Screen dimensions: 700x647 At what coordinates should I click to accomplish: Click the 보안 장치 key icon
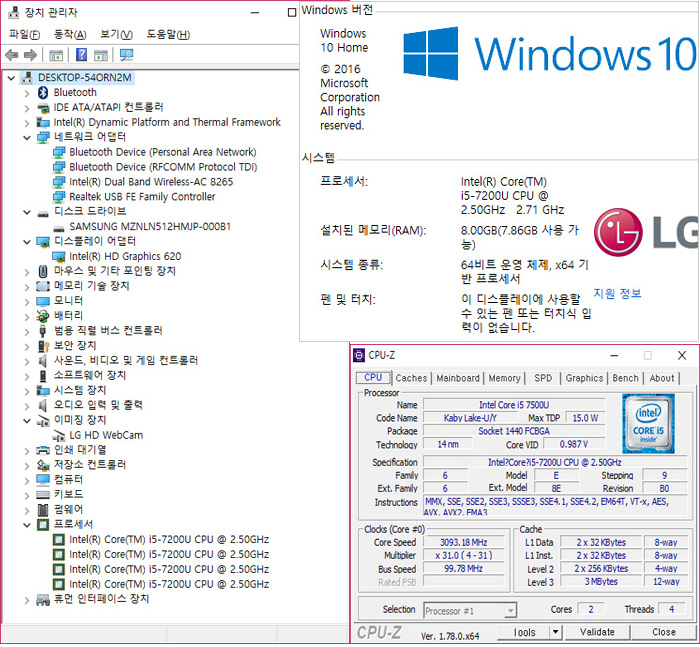click(x=43, y=346)
